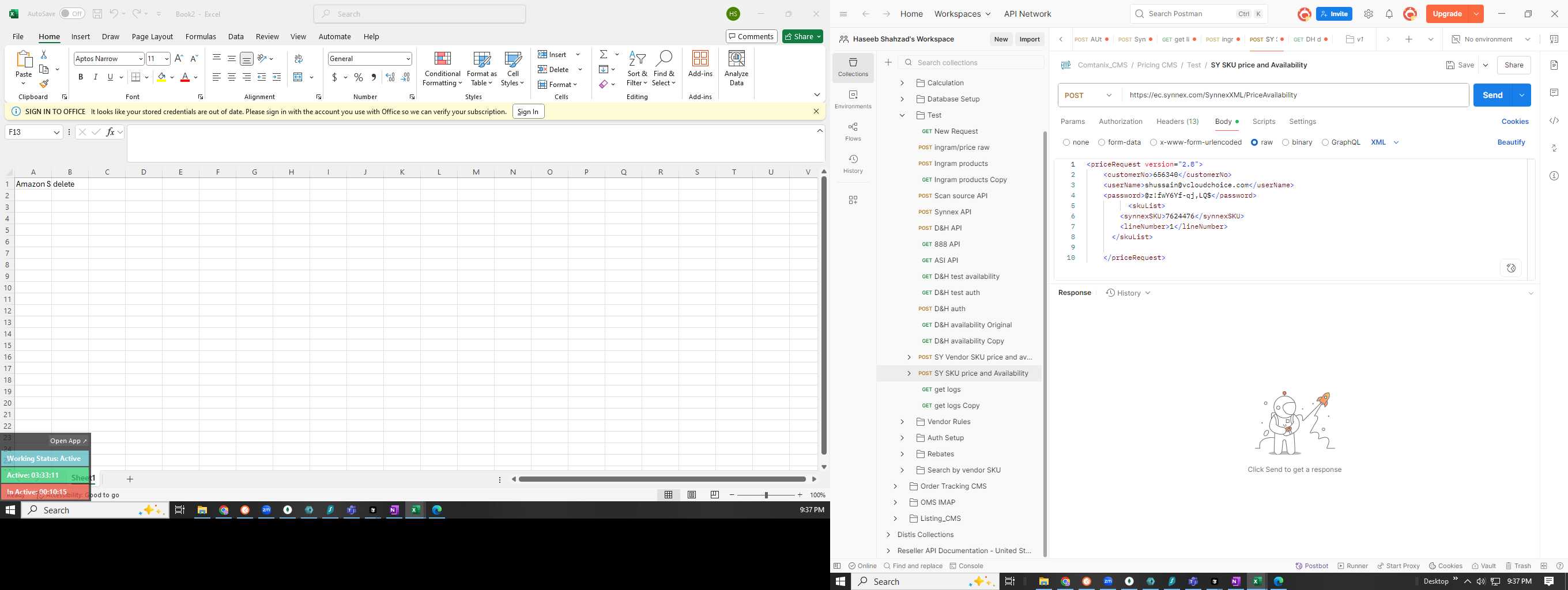
Task: Open the Insert ribbon tab
Action: tap(80, 36)
